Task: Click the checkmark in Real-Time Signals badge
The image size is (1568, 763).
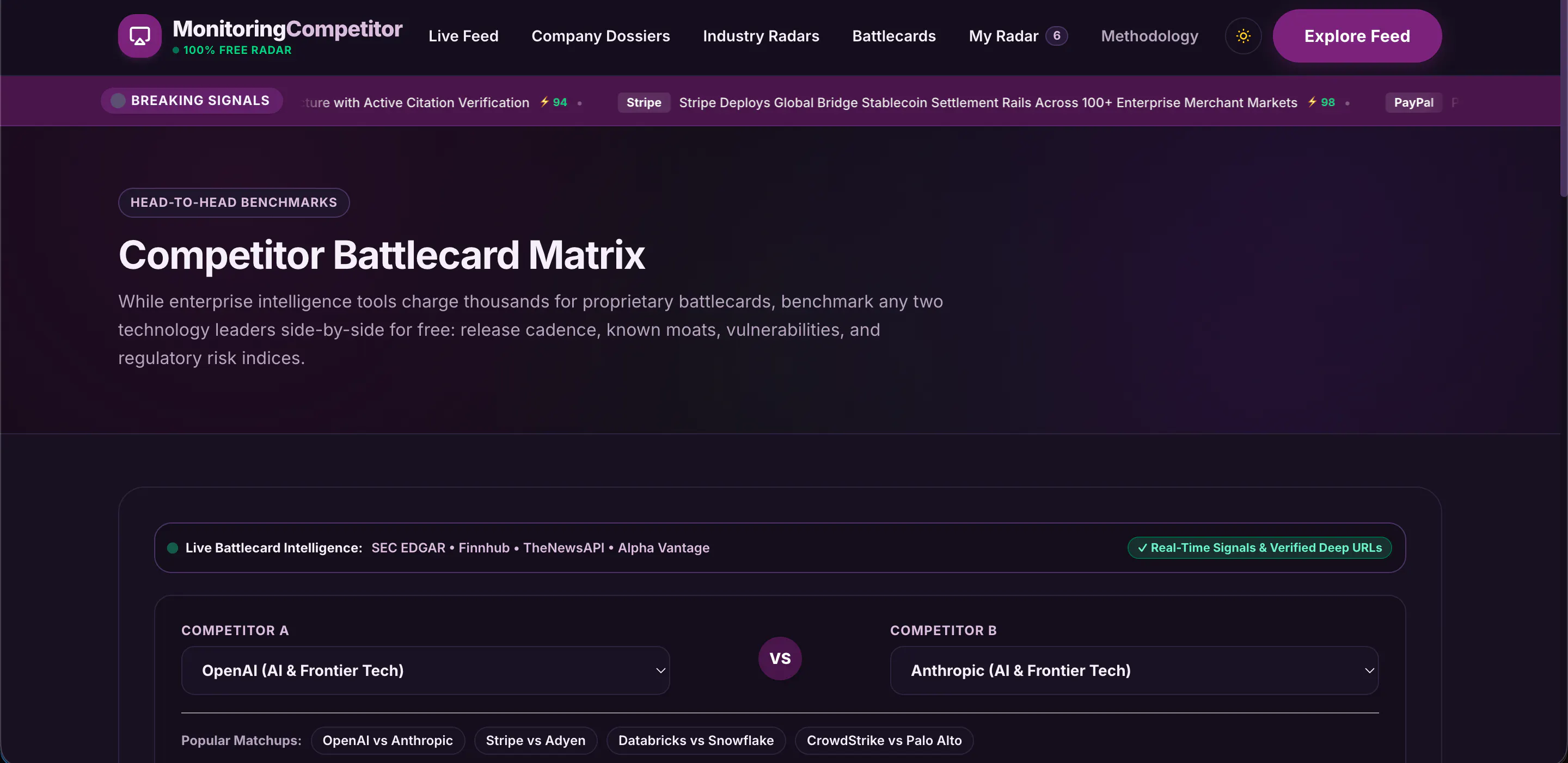Action: (1142, 547)
